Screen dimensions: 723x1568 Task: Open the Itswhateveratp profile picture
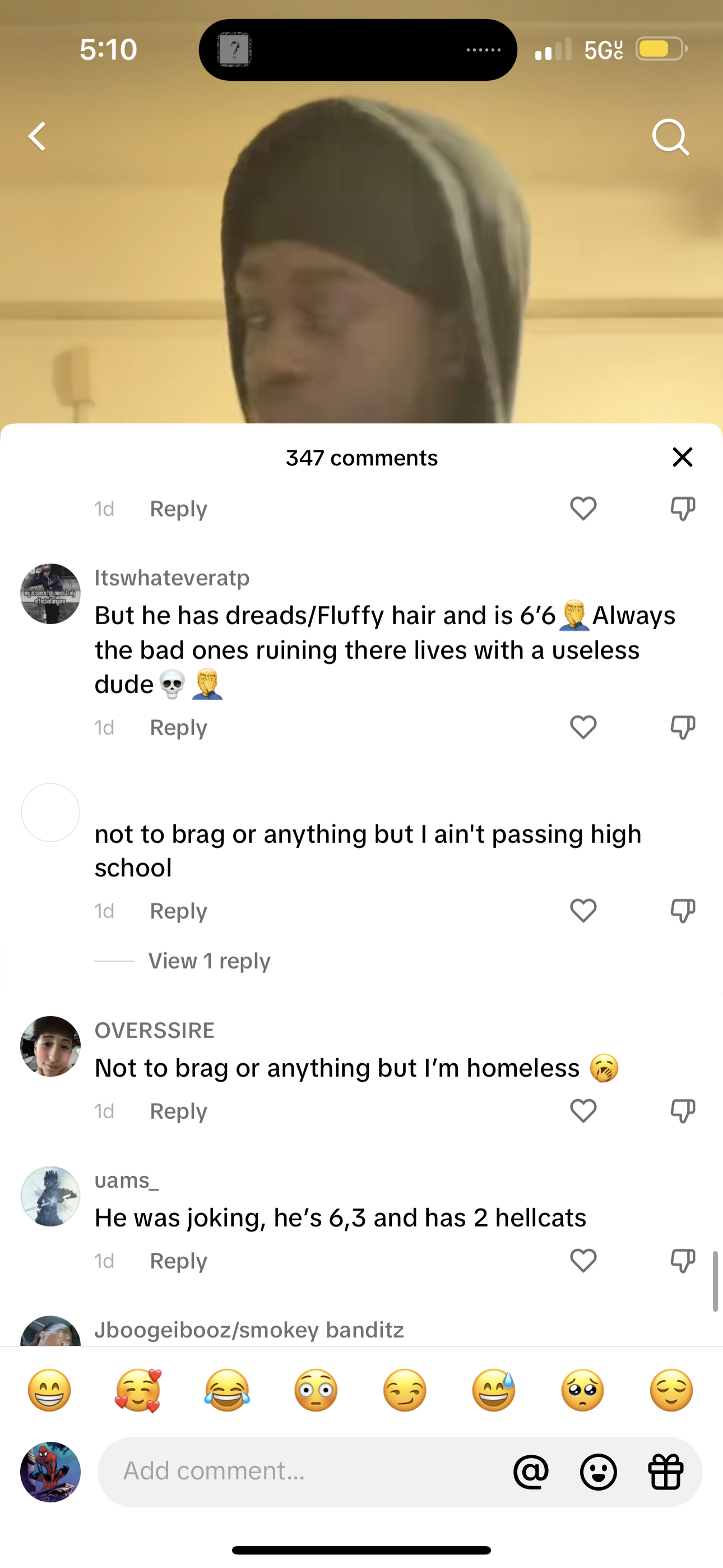coord(50,593)
